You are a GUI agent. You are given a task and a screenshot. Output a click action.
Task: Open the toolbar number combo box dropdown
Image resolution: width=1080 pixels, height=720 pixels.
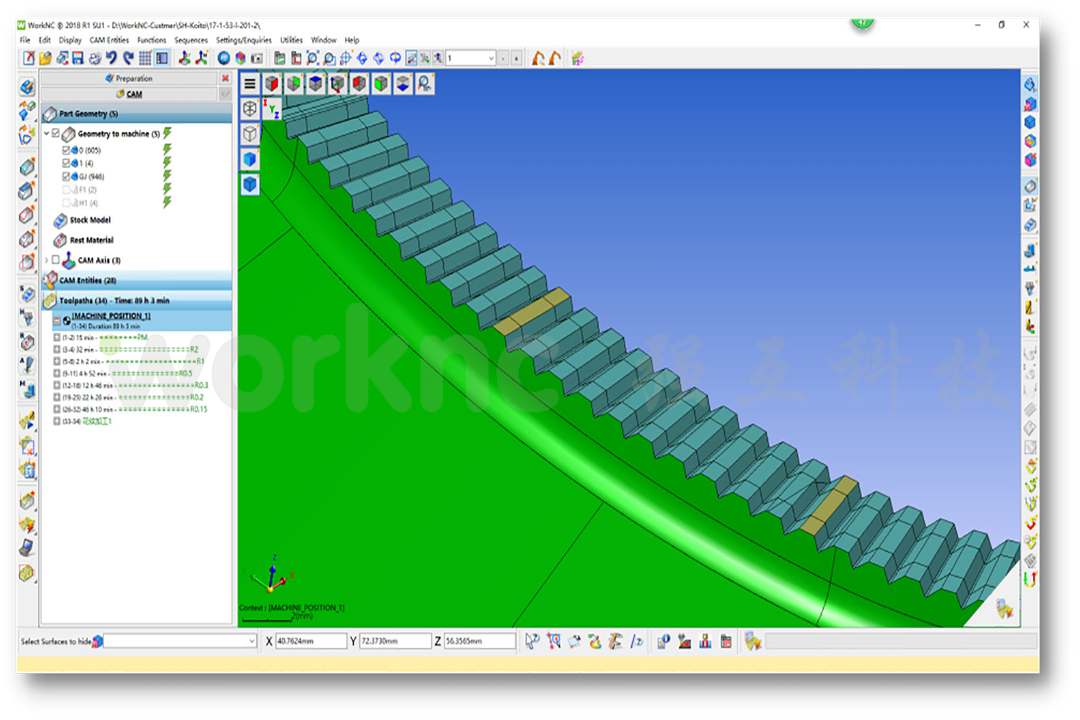[491, 59]
